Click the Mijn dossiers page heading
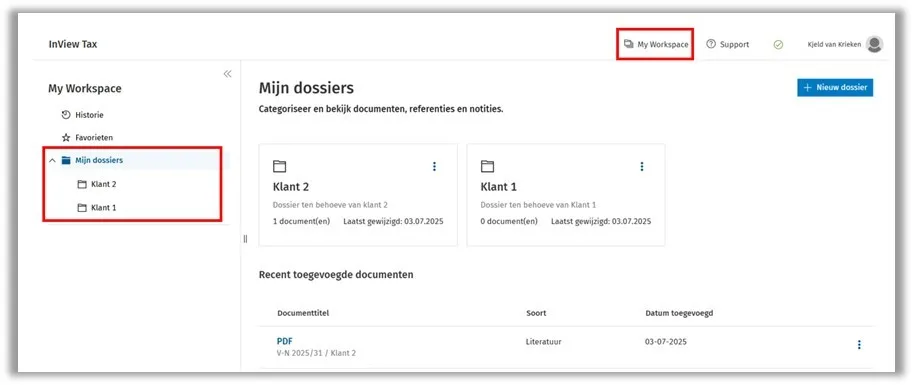Viewport: 914px width, 385px height. coord(306,88)
